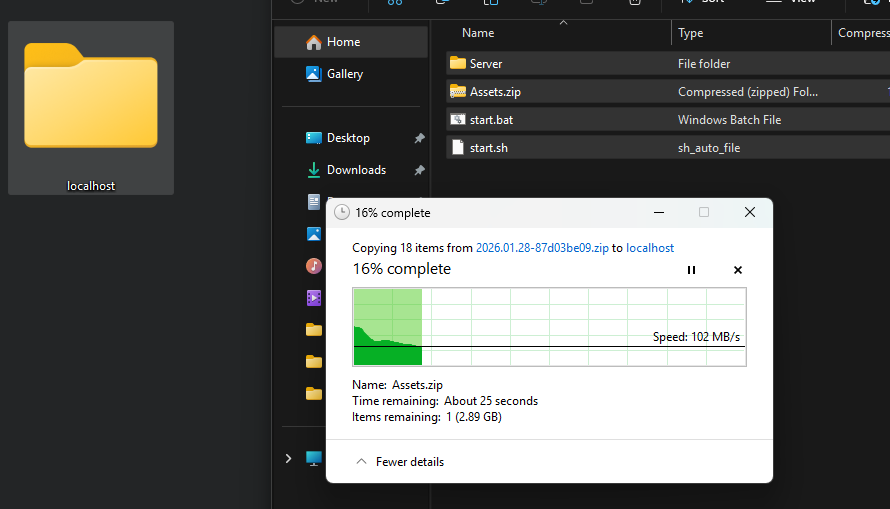Click the 'File folder' type cell
This screenshot has height=509, width=890.
(x=704, y=64)
